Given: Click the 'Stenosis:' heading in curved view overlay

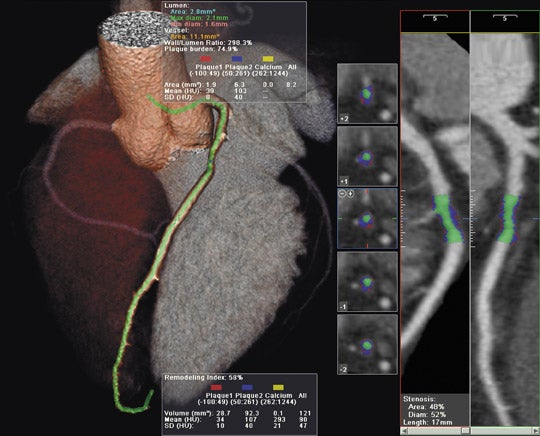Looking at the screenshot, I should (419, 399).
